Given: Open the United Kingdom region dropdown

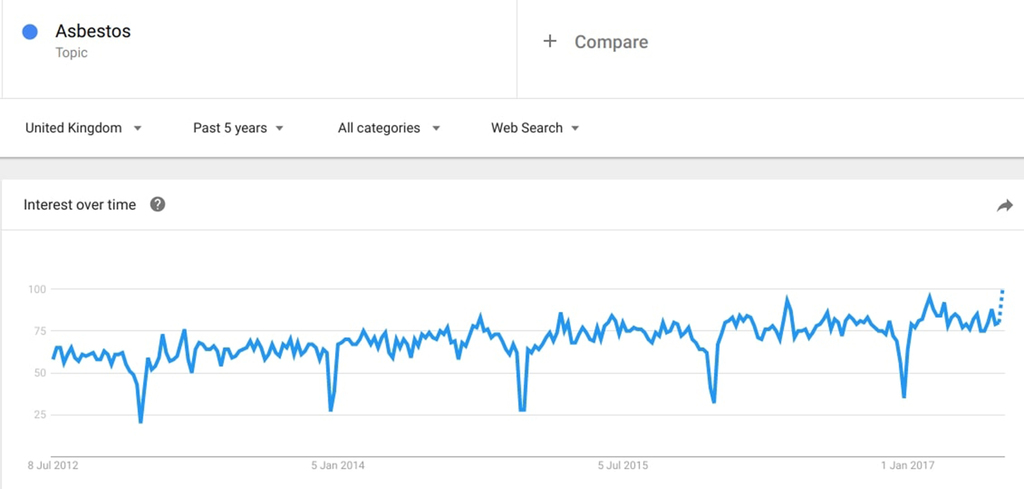Looking at the screenshot, I should click(x=83, y=128).
